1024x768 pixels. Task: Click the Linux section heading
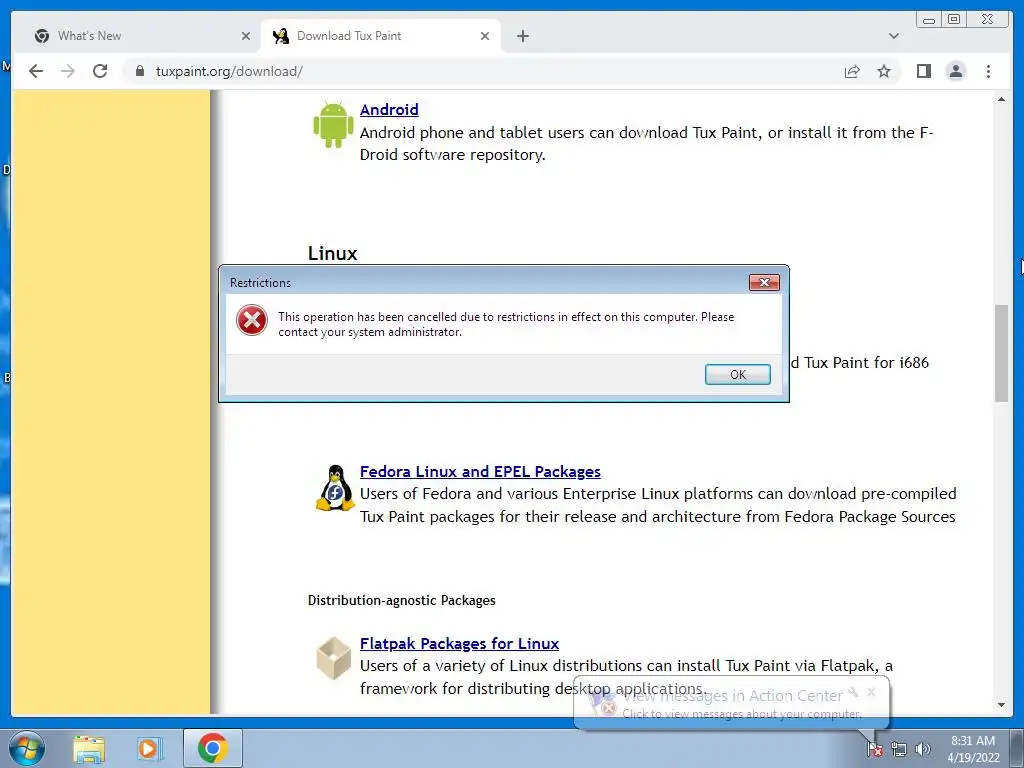[332, 253]
